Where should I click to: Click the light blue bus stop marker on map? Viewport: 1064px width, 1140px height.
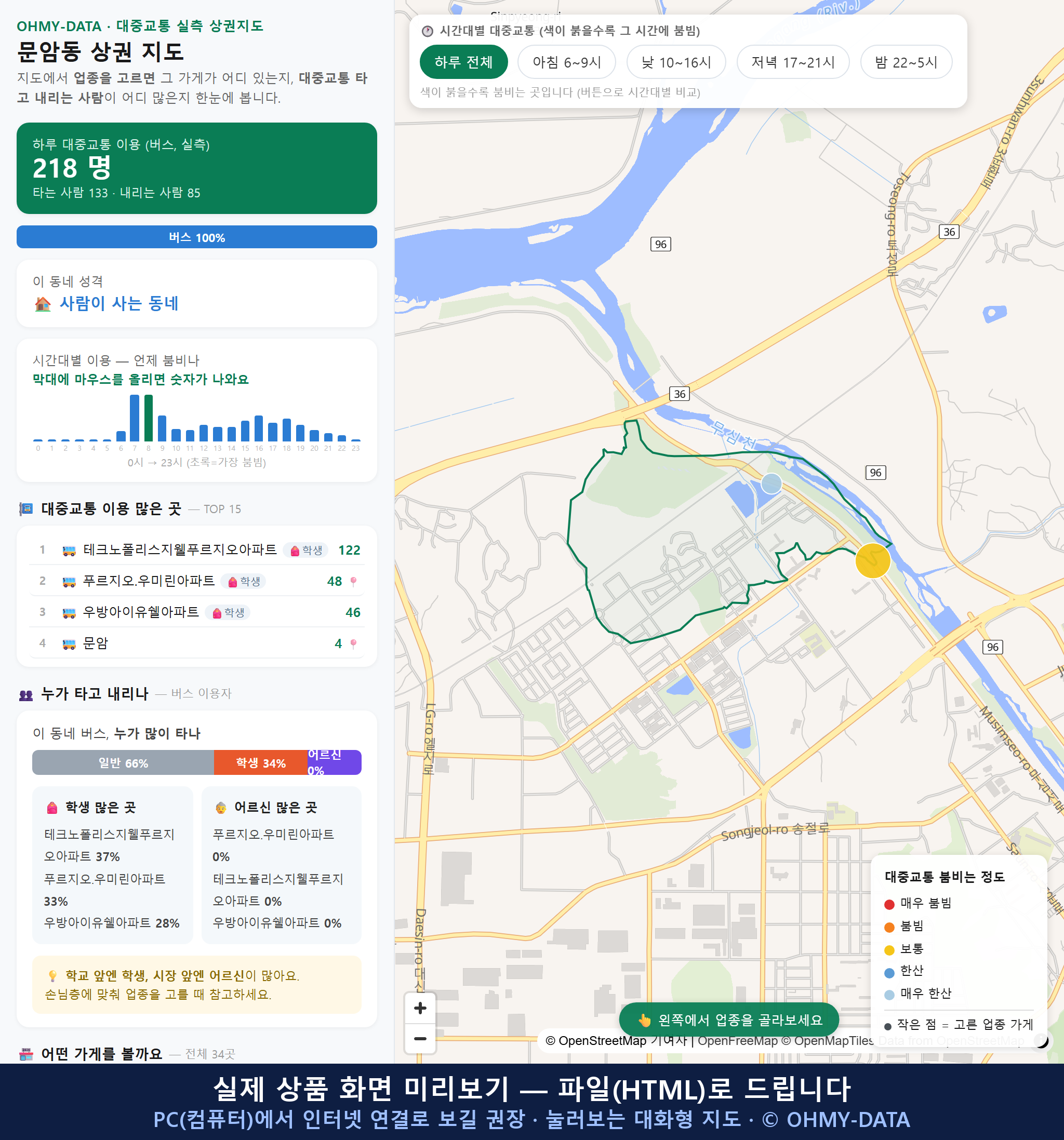771,484
